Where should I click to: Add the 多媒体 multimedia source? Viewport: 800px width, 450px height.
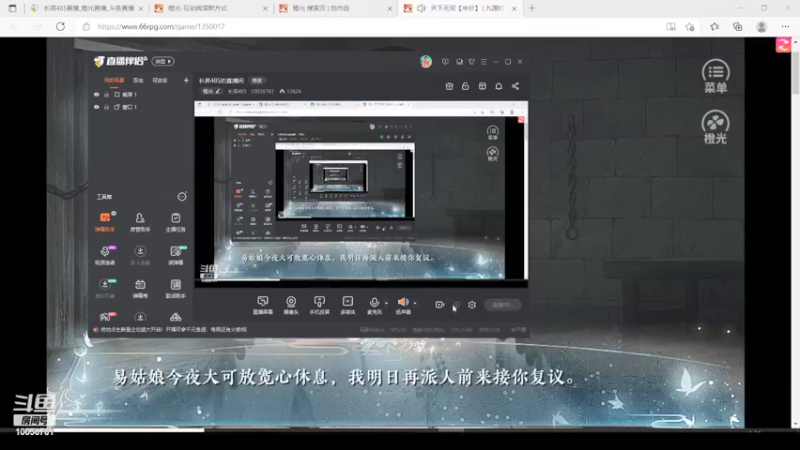pyautogui.click(x=347, y=305)
